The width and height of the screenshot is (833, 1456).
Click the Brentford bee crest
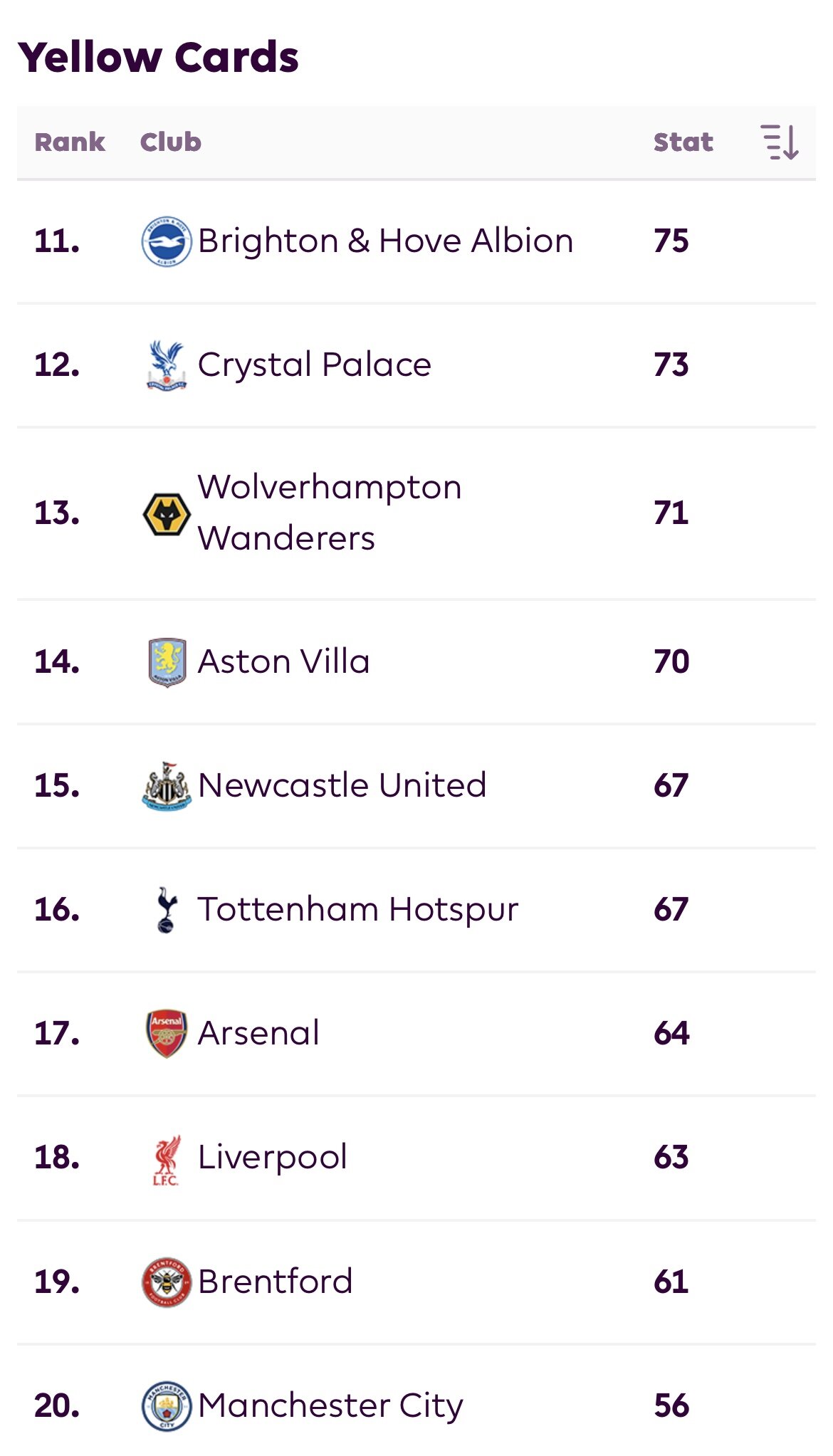coord(167,1282)
